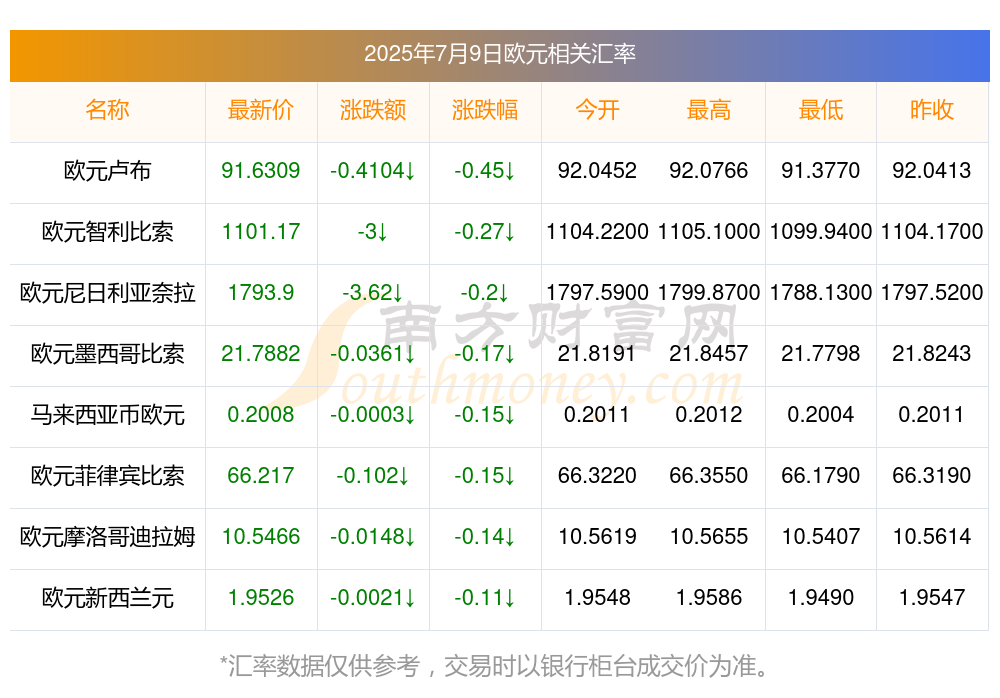The width and height of the screenshot is (1000, 698).
Task: Click the row name 欧元菲律宾比索
Action: [107, 476]
